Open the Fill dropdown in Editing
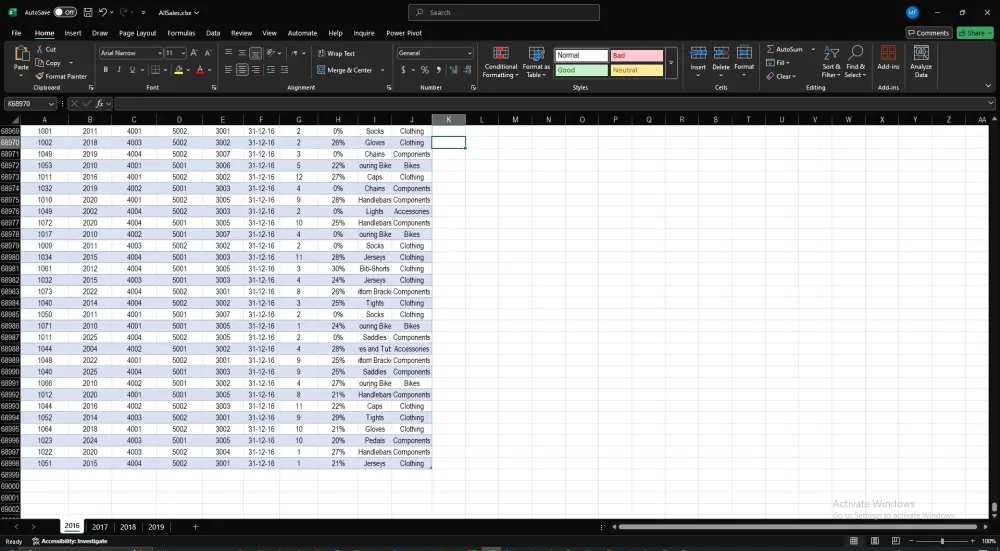1000x551 pixels. 778,62
